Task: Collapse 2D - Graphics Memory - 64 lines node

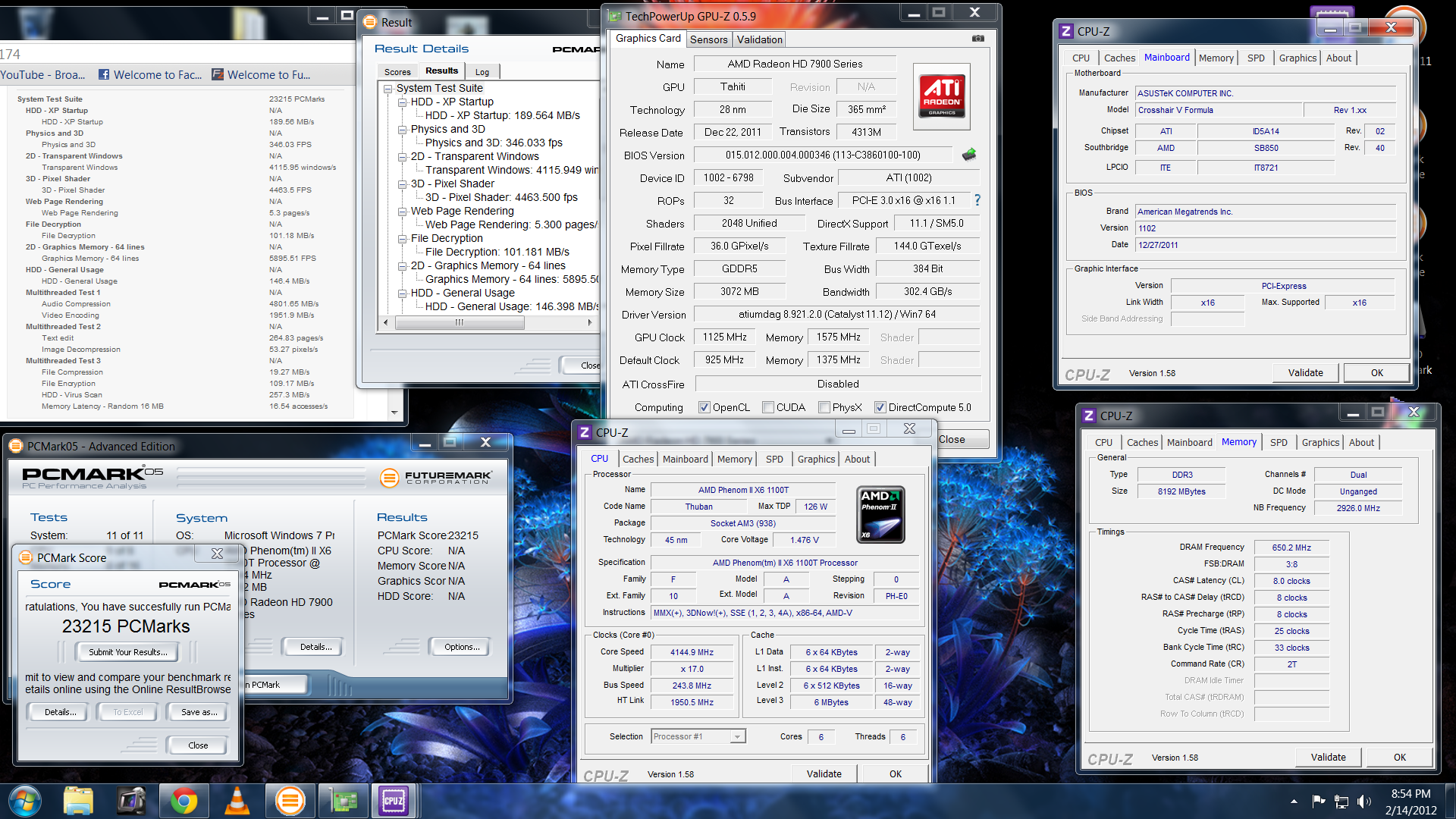Action: [403, 265]
